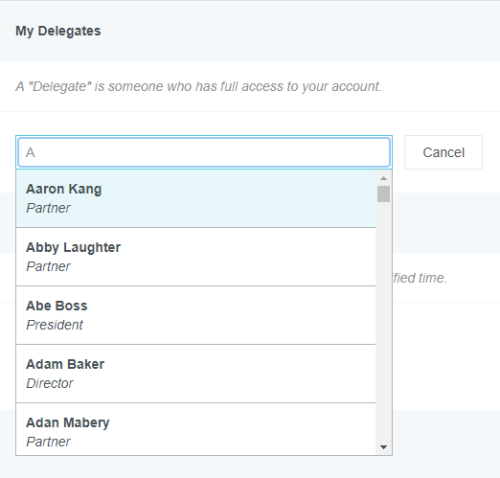Click the President title under Abe Boss
The width and height of the screenshot is (500, 478).
coord(54,325)
